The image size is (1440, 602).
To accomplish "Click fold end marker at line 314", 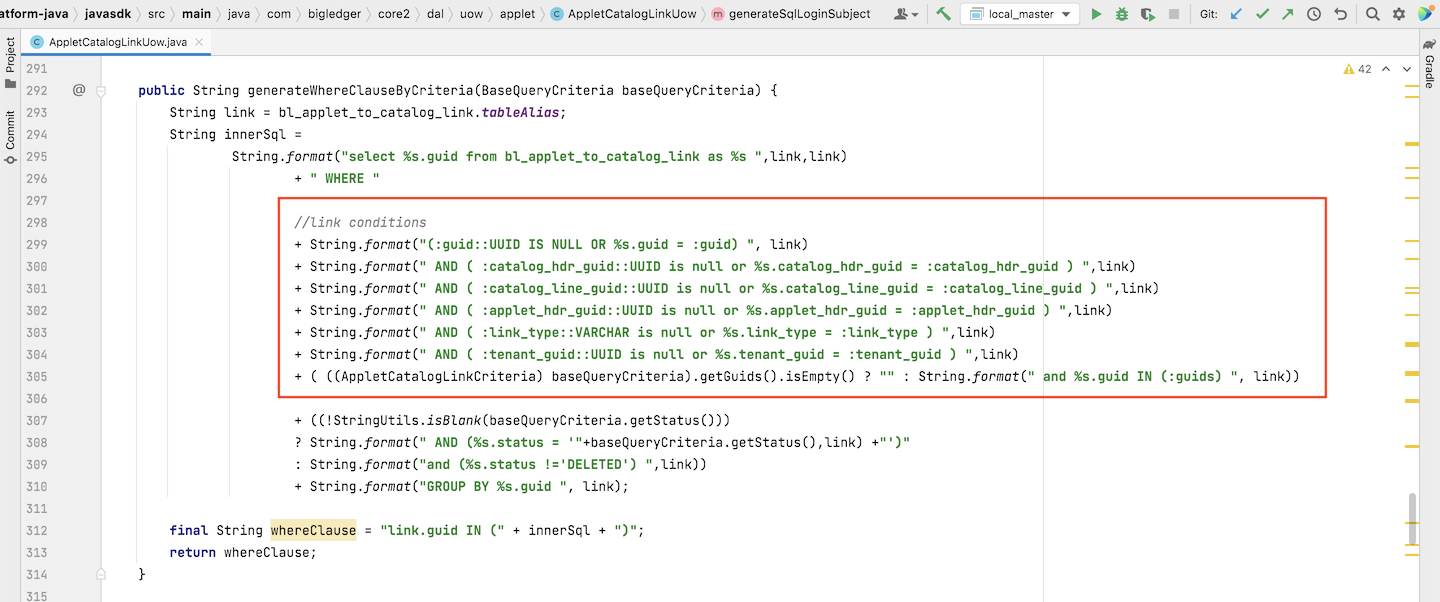I will [101, 574].
